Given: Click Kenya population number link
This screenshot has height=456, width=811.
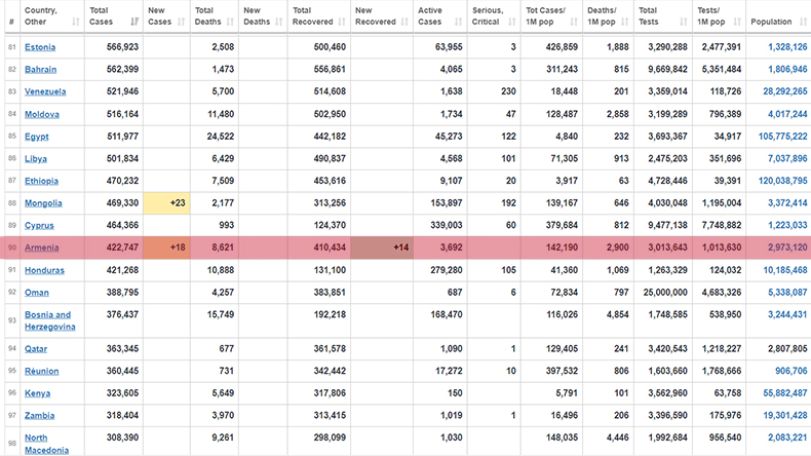Looking at the screenshot, I should click(785, 393).
